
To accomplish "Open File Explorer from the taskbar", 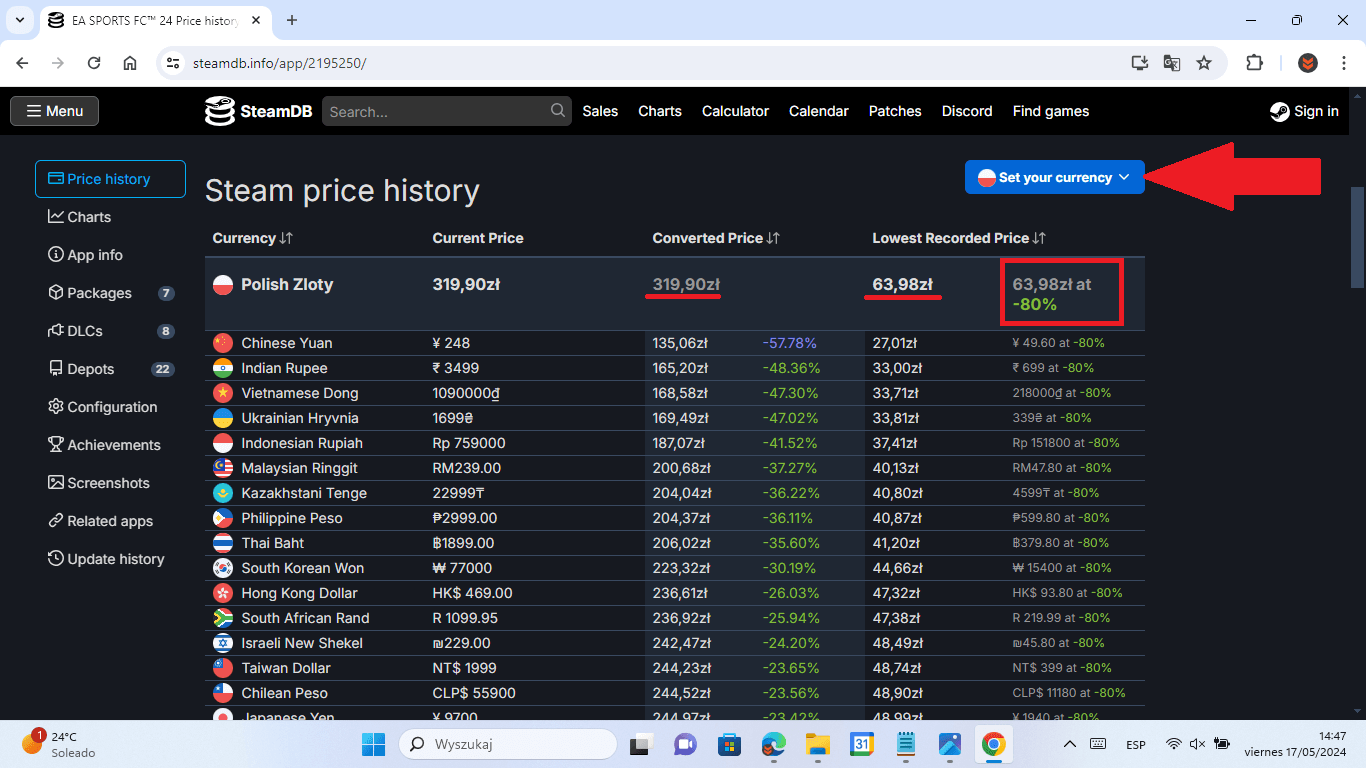I will (x=818, y=744).
